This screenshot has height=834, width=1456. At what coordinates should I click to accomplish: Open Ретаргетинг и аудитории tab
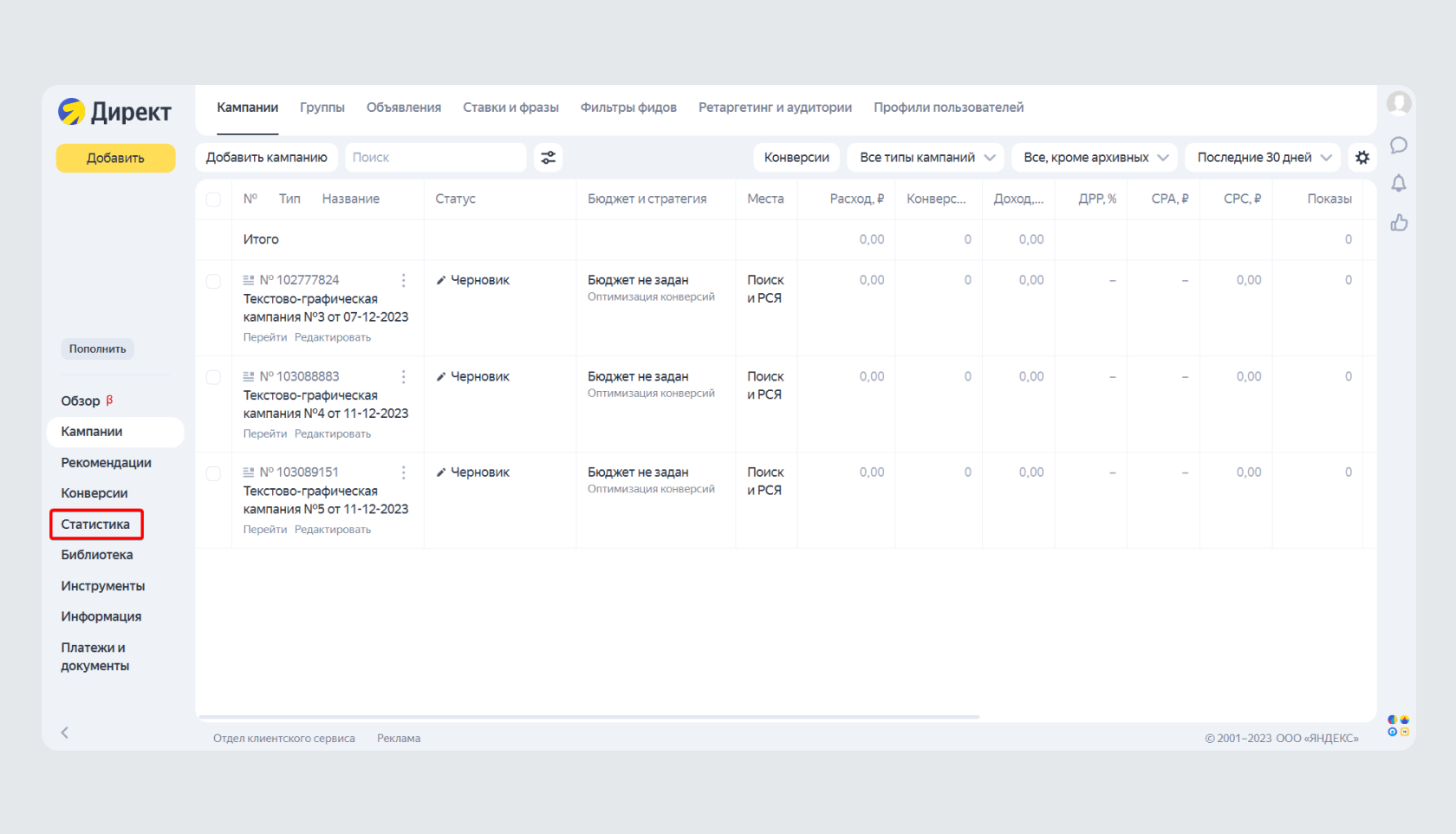[775, 108]
